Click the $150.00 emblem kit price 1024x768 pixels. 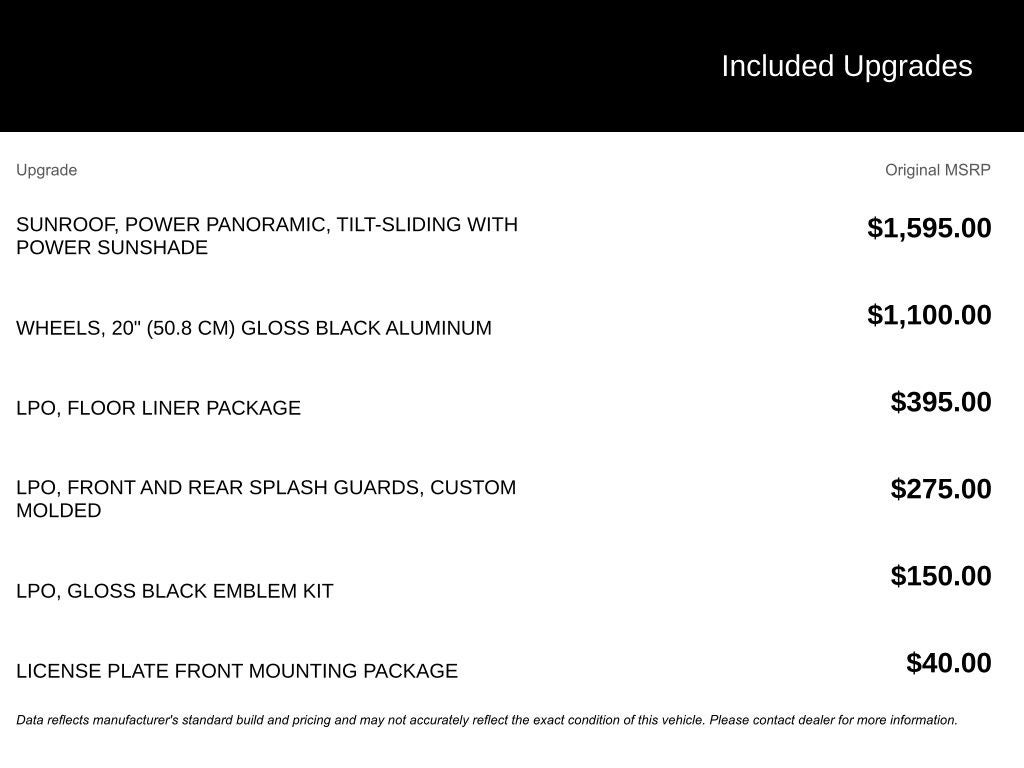[x=941, y=576]
